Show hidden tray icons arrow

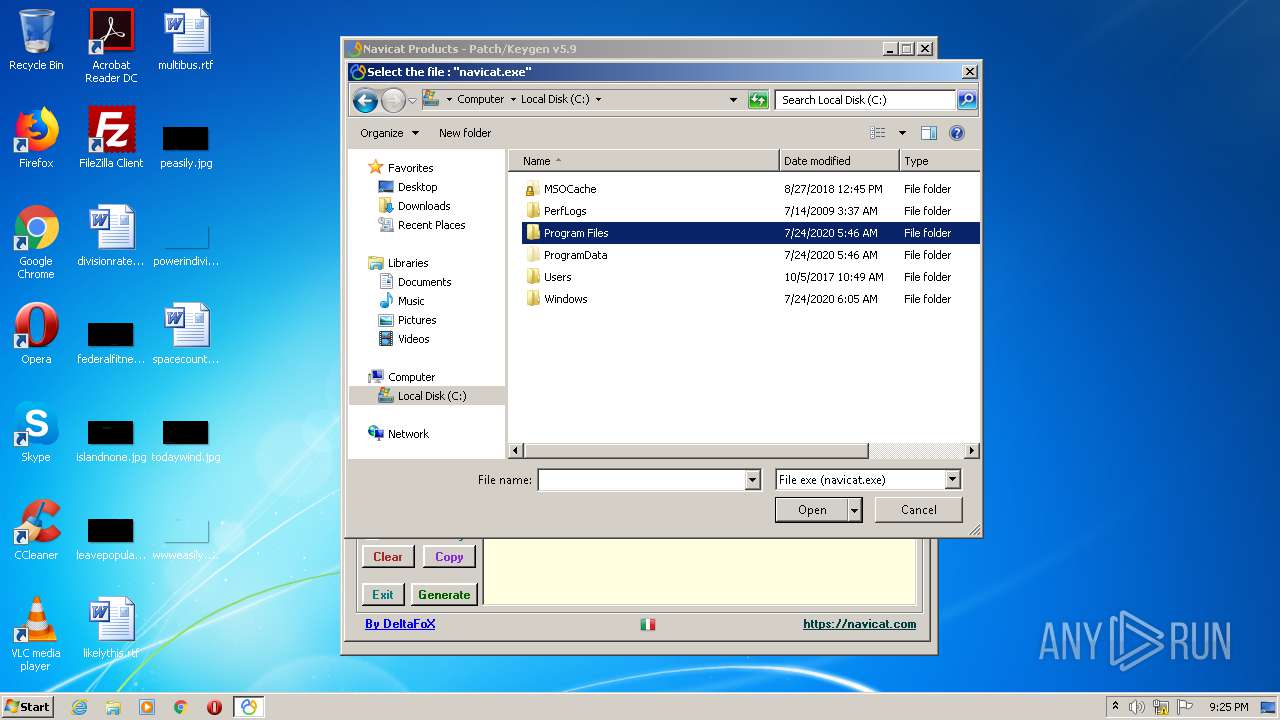click(1115, 707)
